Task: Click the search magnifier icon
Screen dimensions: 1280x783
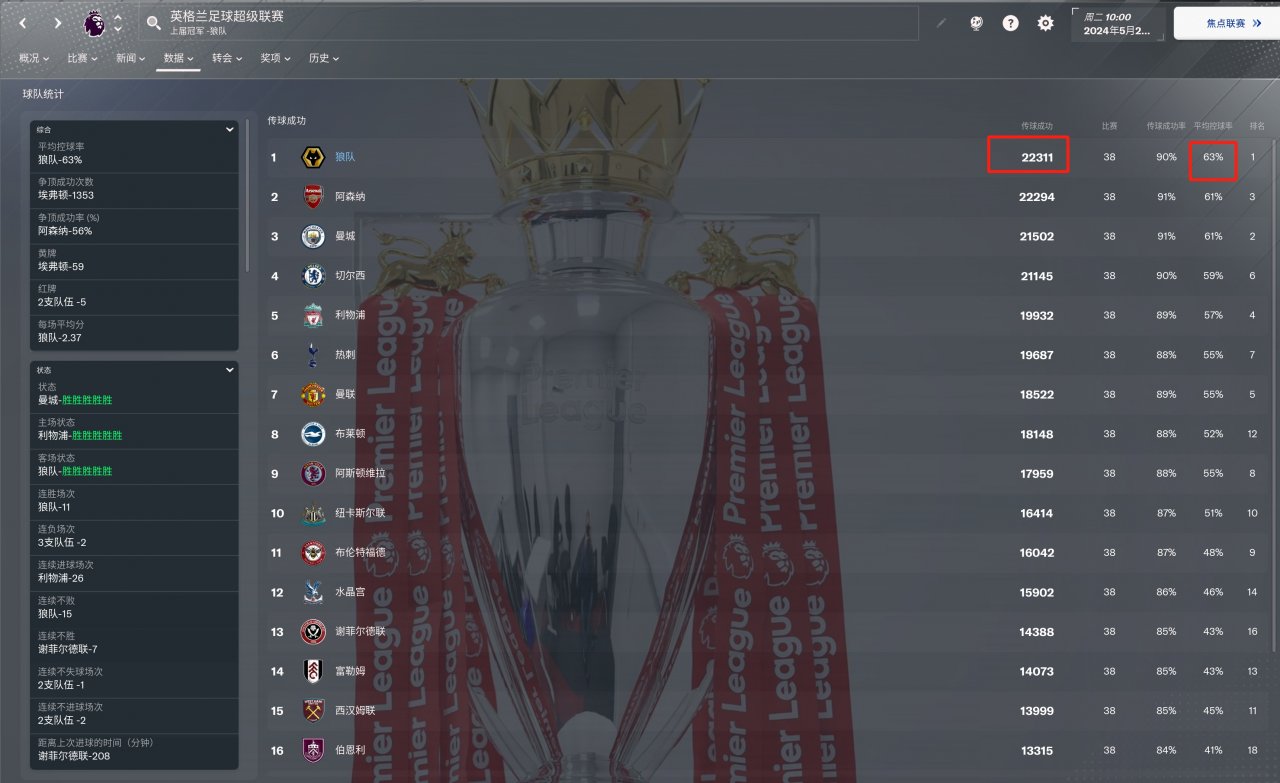Action: [x=153, y=22]
